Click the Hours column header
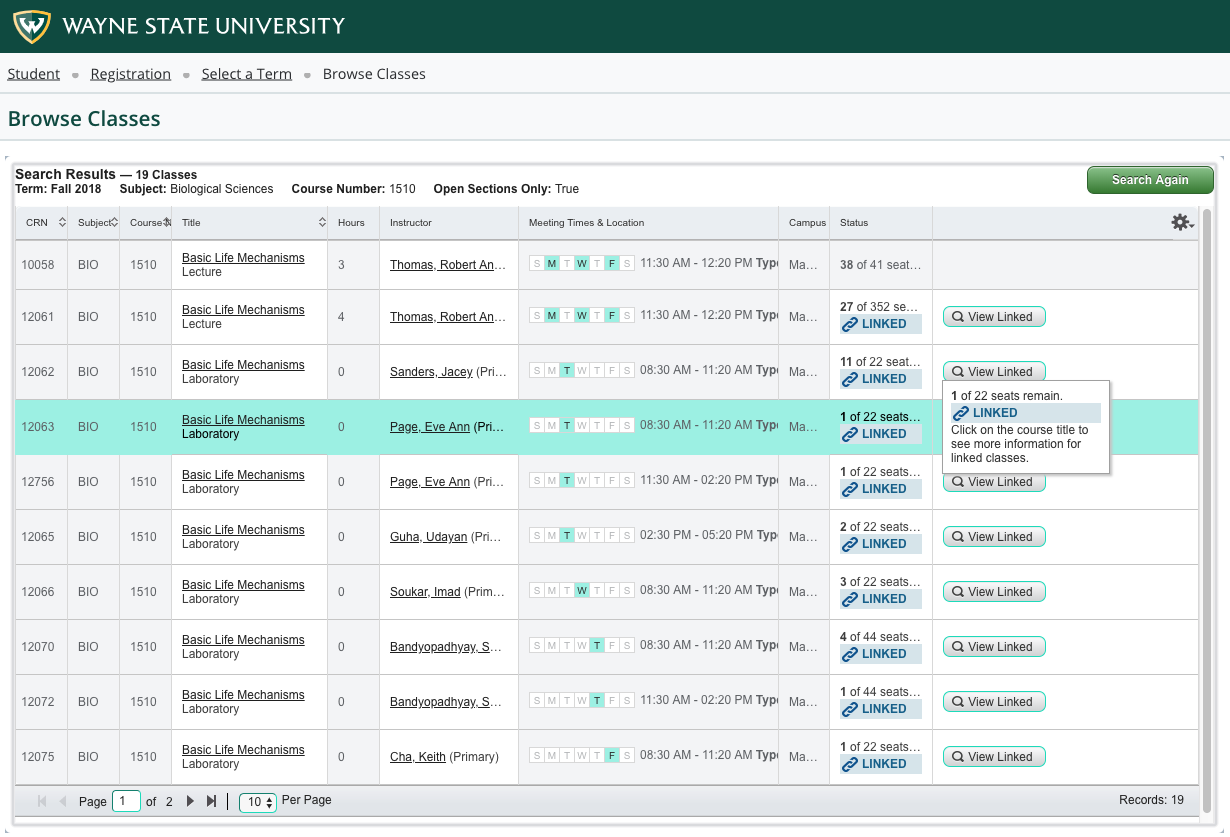1230x837 pixels. coord(351,222)
